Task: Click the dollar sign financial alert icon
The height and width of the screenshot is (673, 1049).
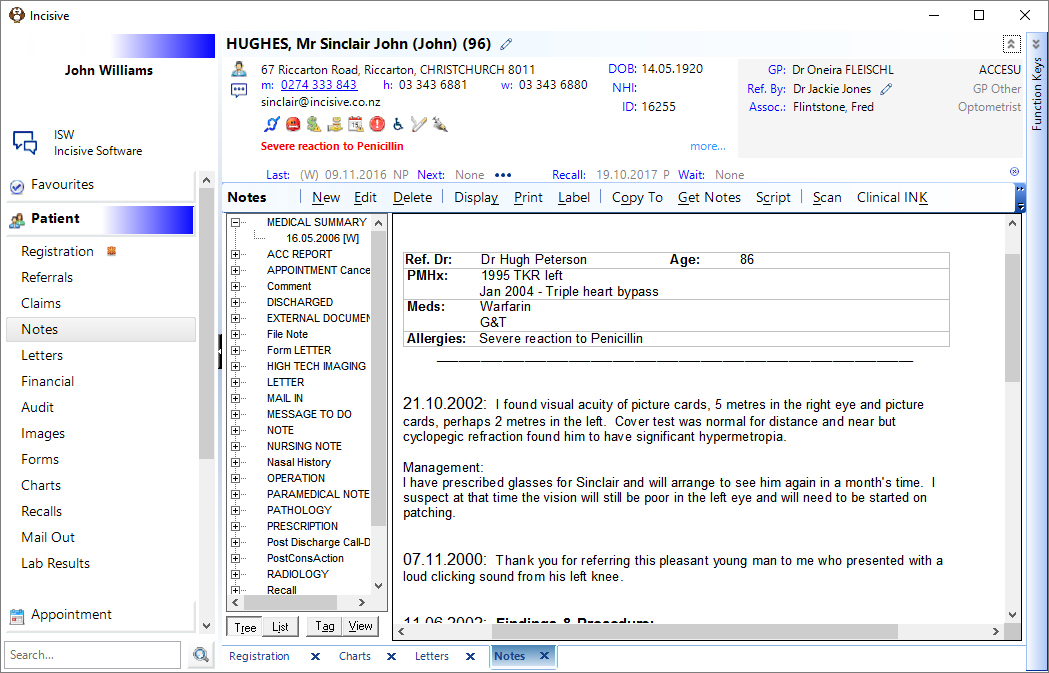Action: pos(314,124)
